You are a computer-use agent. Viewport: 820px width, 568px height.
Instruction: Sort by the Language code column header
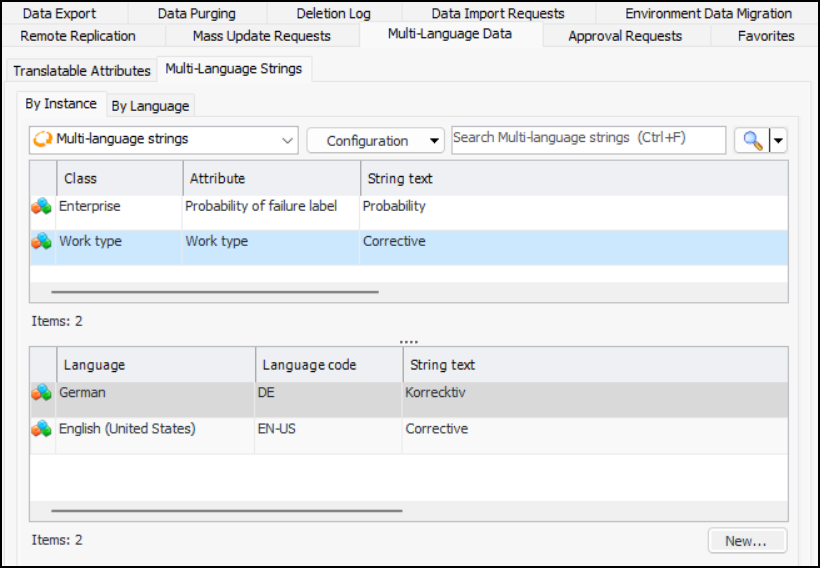click(329, 365)
